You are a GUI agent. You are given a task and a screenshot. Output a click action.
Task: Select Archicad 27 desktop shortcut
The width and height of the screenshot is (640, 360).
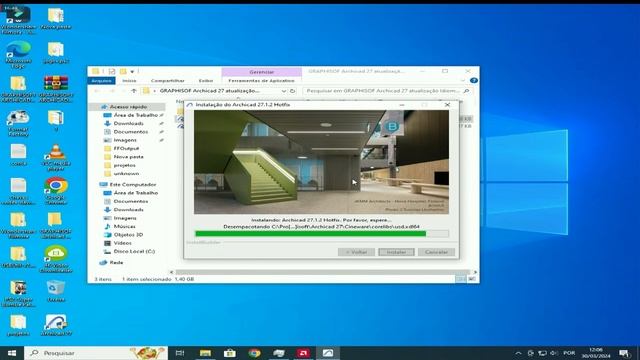56,325
